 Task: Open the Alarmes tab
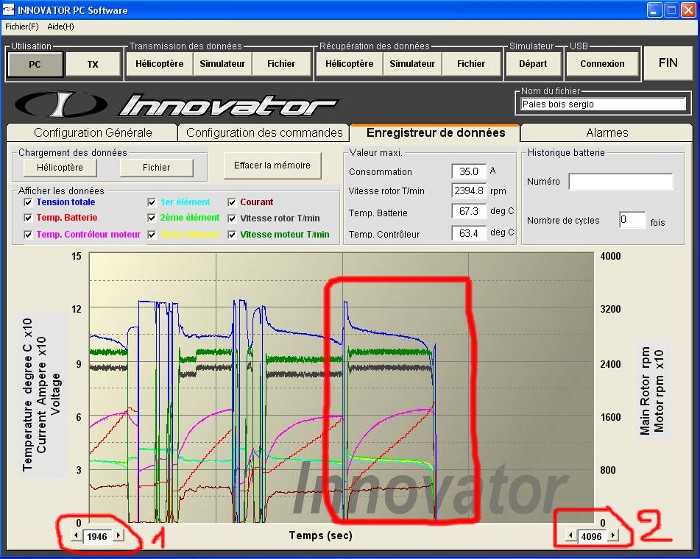(x=607, y=133)
